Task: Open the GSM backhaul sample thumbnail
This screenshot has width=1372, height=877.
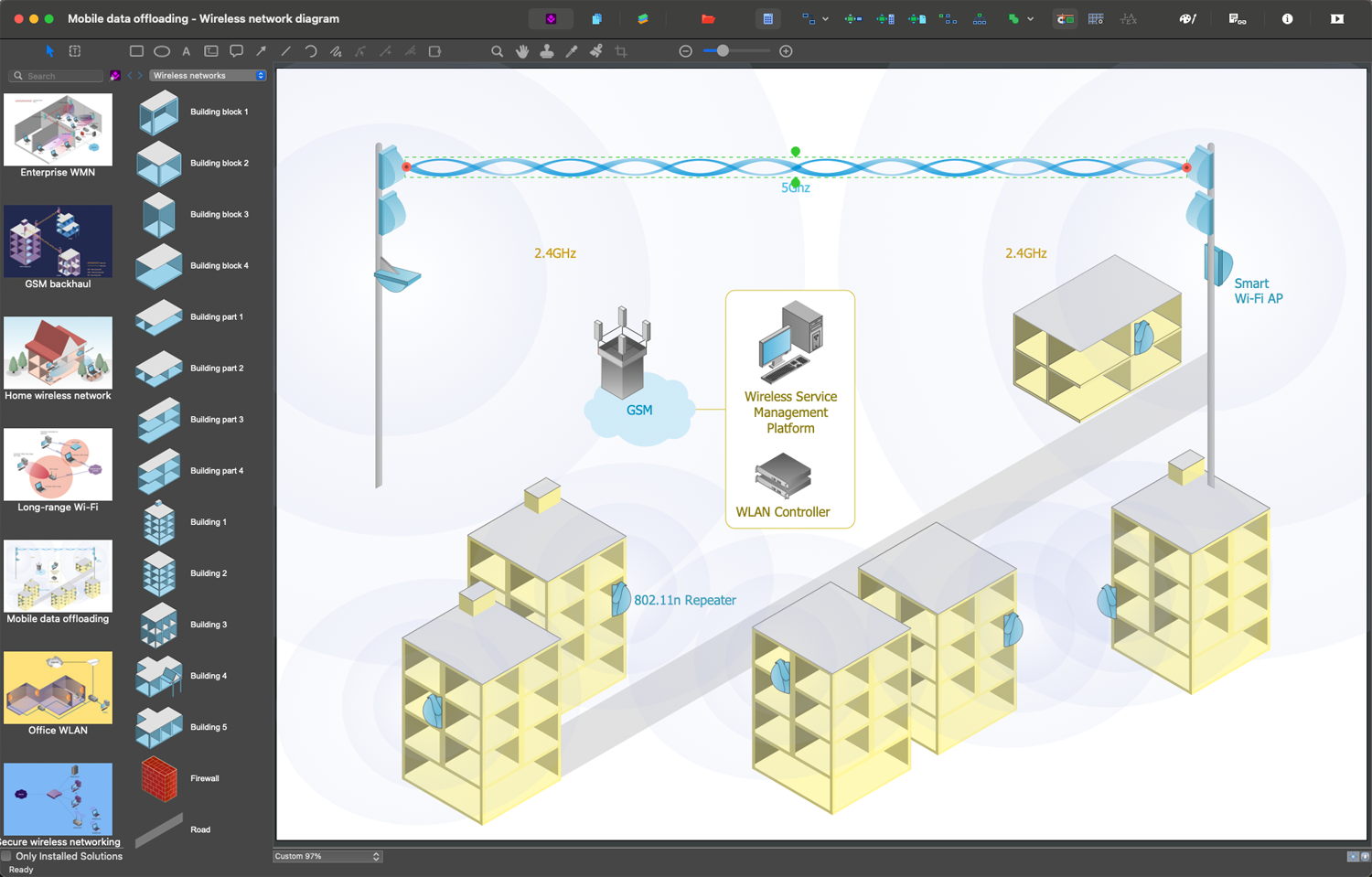Action: click(x=58, y=241)
